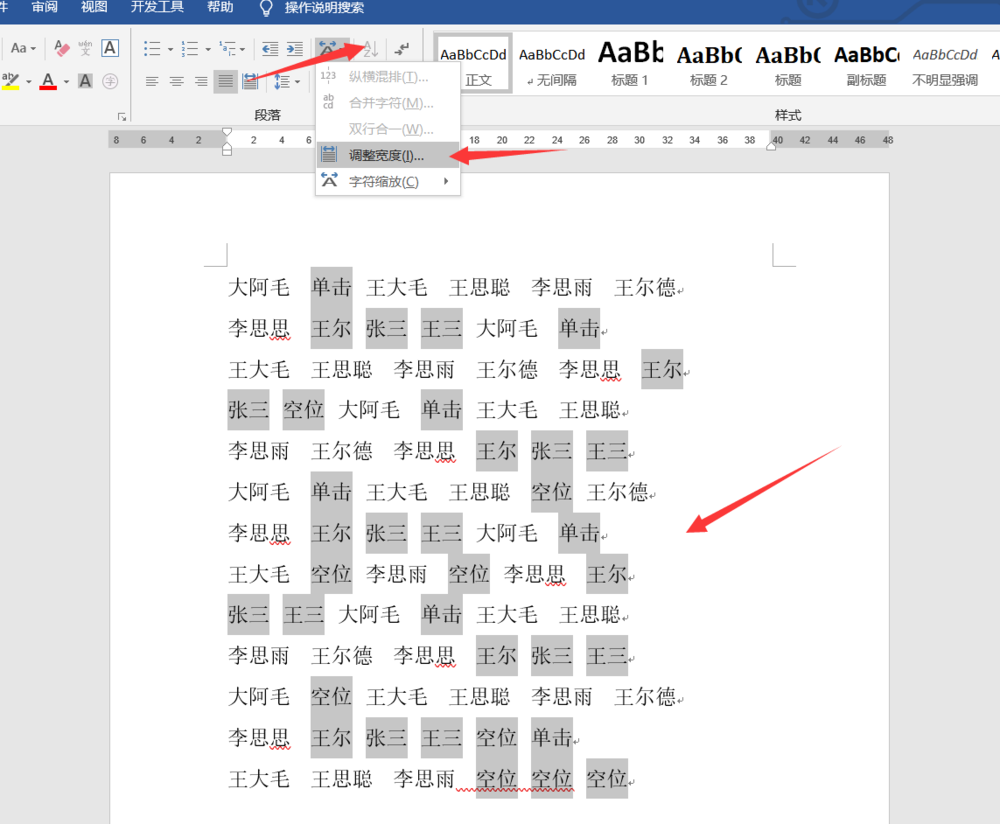Click the Bullets list icon
The image size is (1000, 824).
pyautogui.click(x=152, y=48)
